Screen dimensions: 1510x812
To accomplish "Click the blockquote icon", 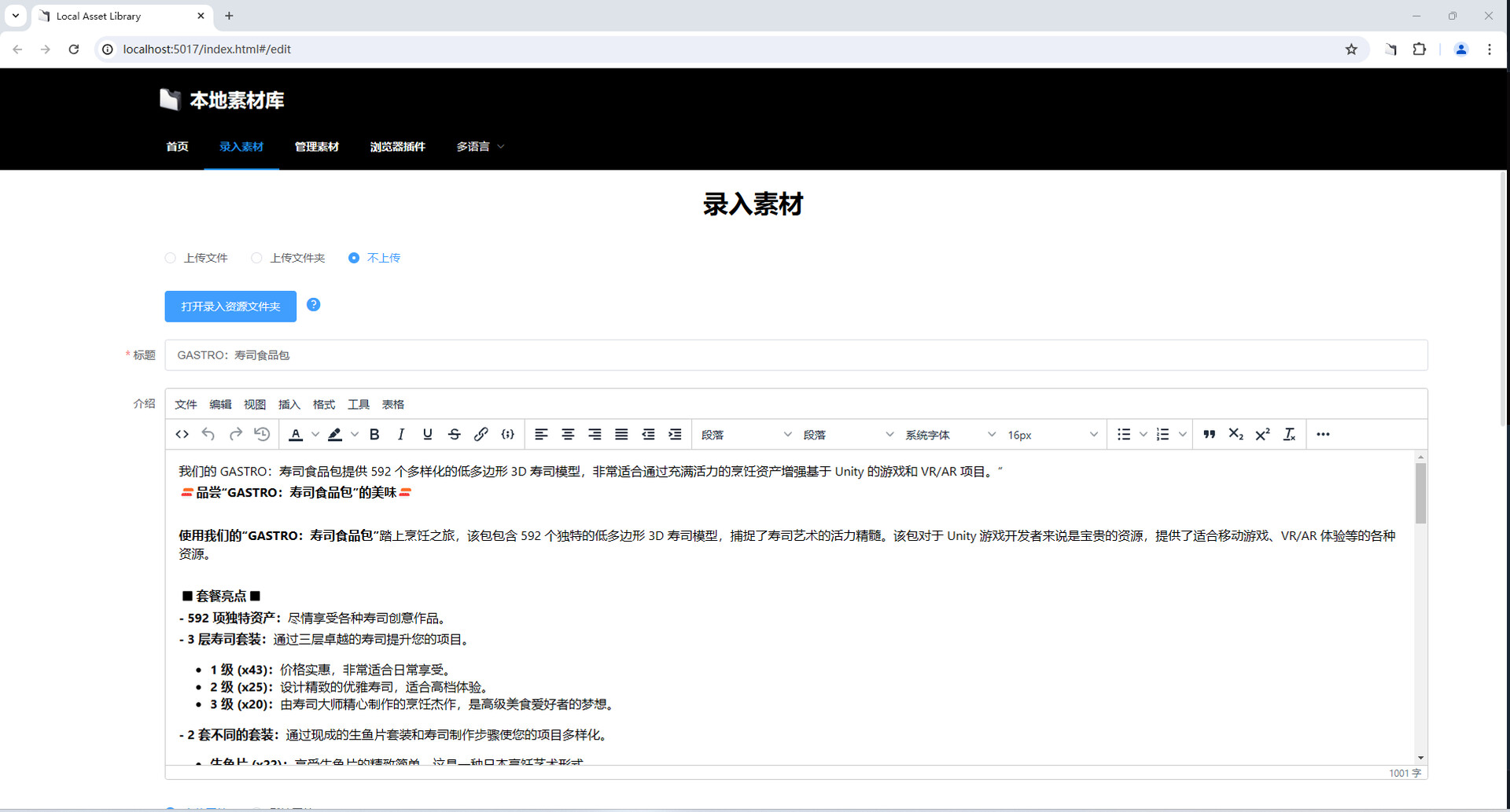I will (x=1210, y=435).
